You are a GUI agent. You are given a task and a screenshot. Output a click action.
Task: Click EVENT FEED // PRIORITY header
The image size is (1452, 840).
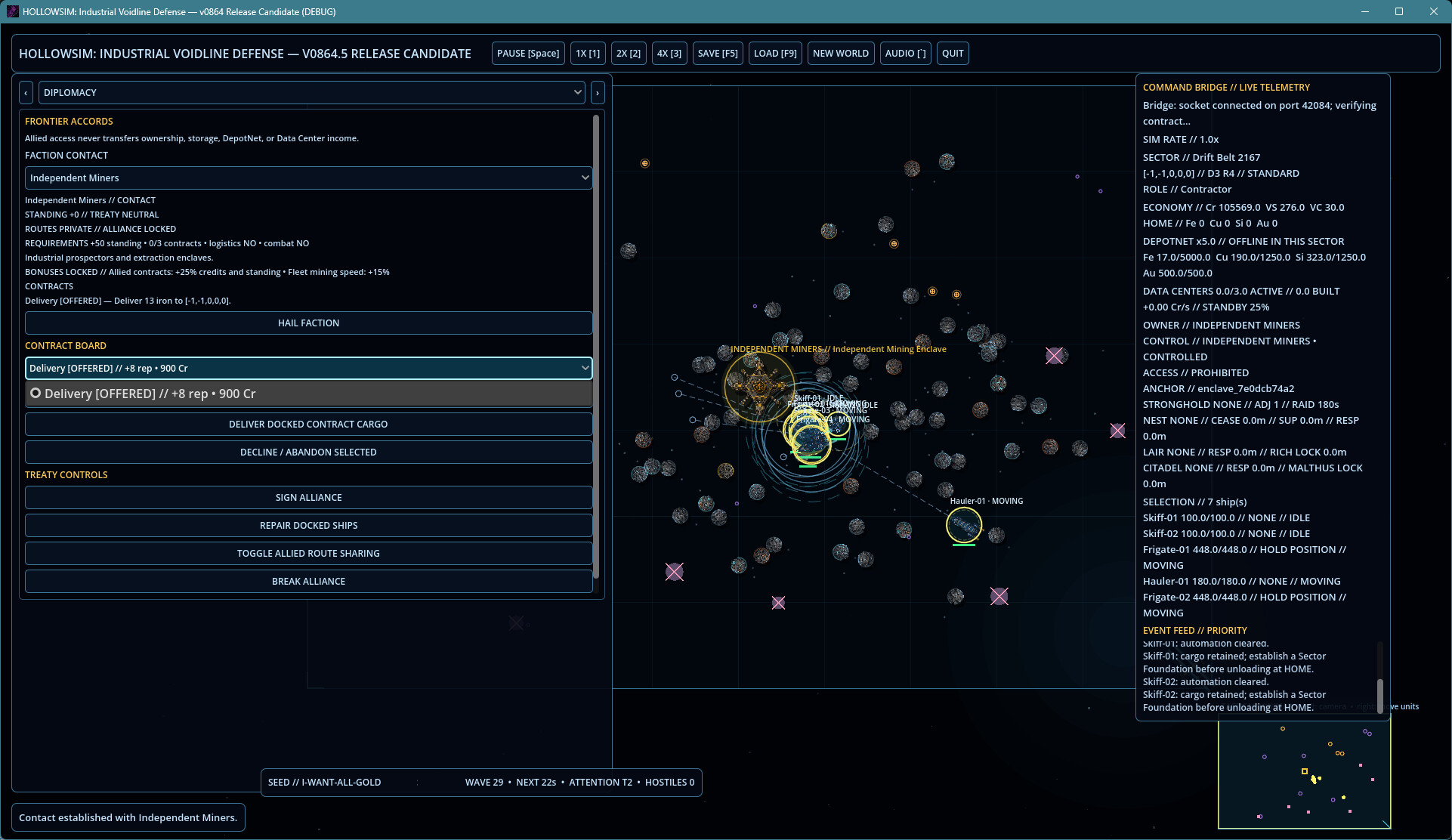click(1194, 631)
